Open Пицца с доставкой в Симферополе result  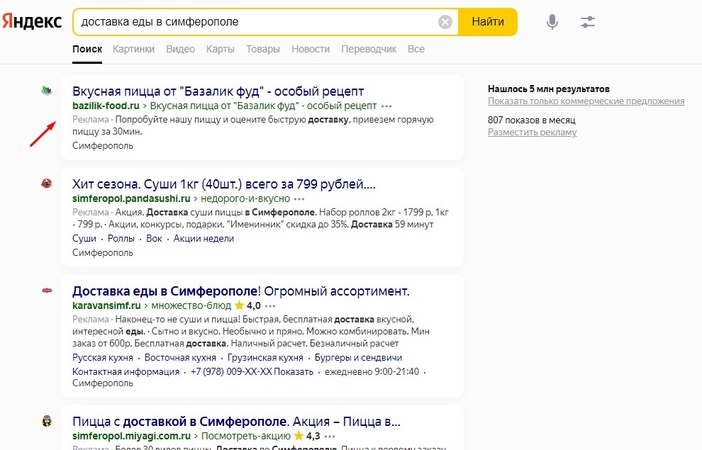(236, 421)
